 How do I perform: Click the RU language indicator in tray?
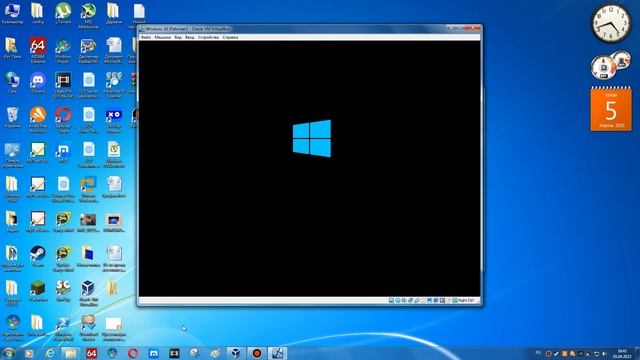(538, 353)
